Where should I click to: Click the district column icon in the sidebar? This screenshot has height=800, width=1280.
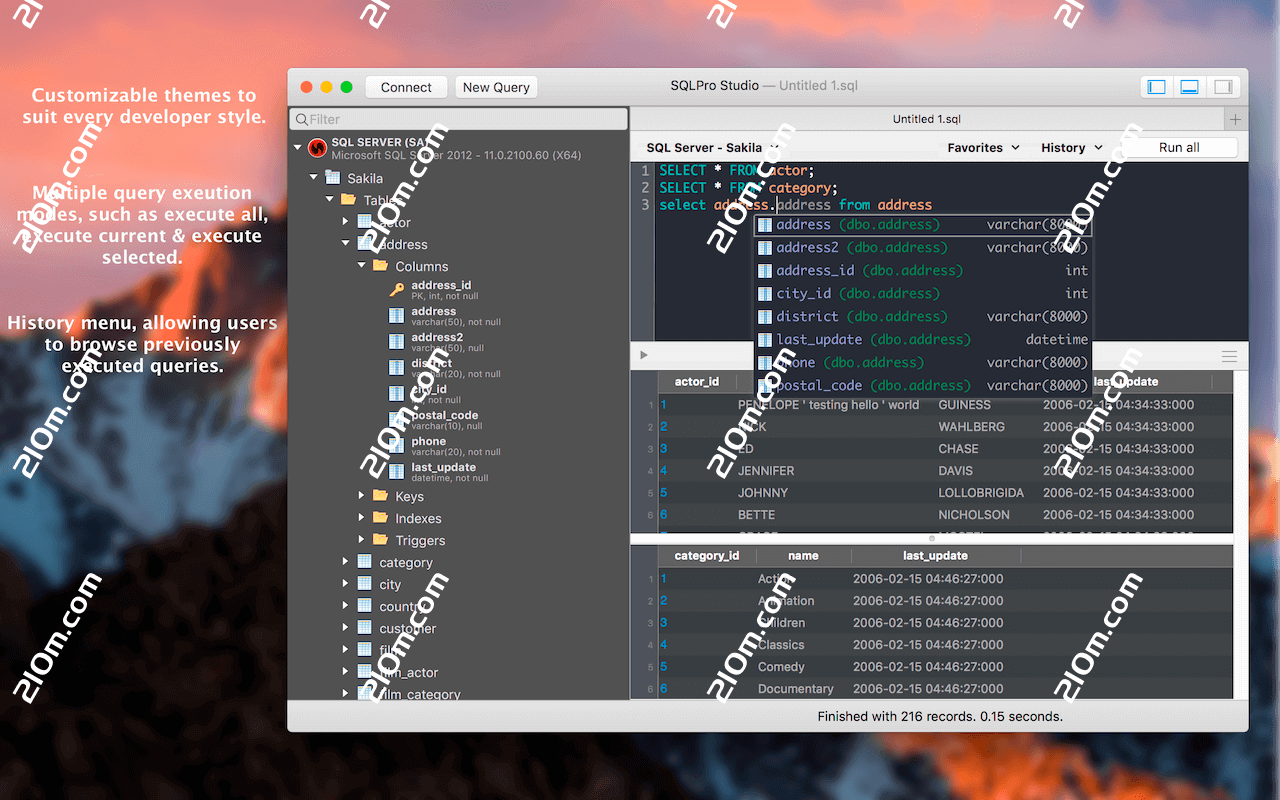(395, 366)
